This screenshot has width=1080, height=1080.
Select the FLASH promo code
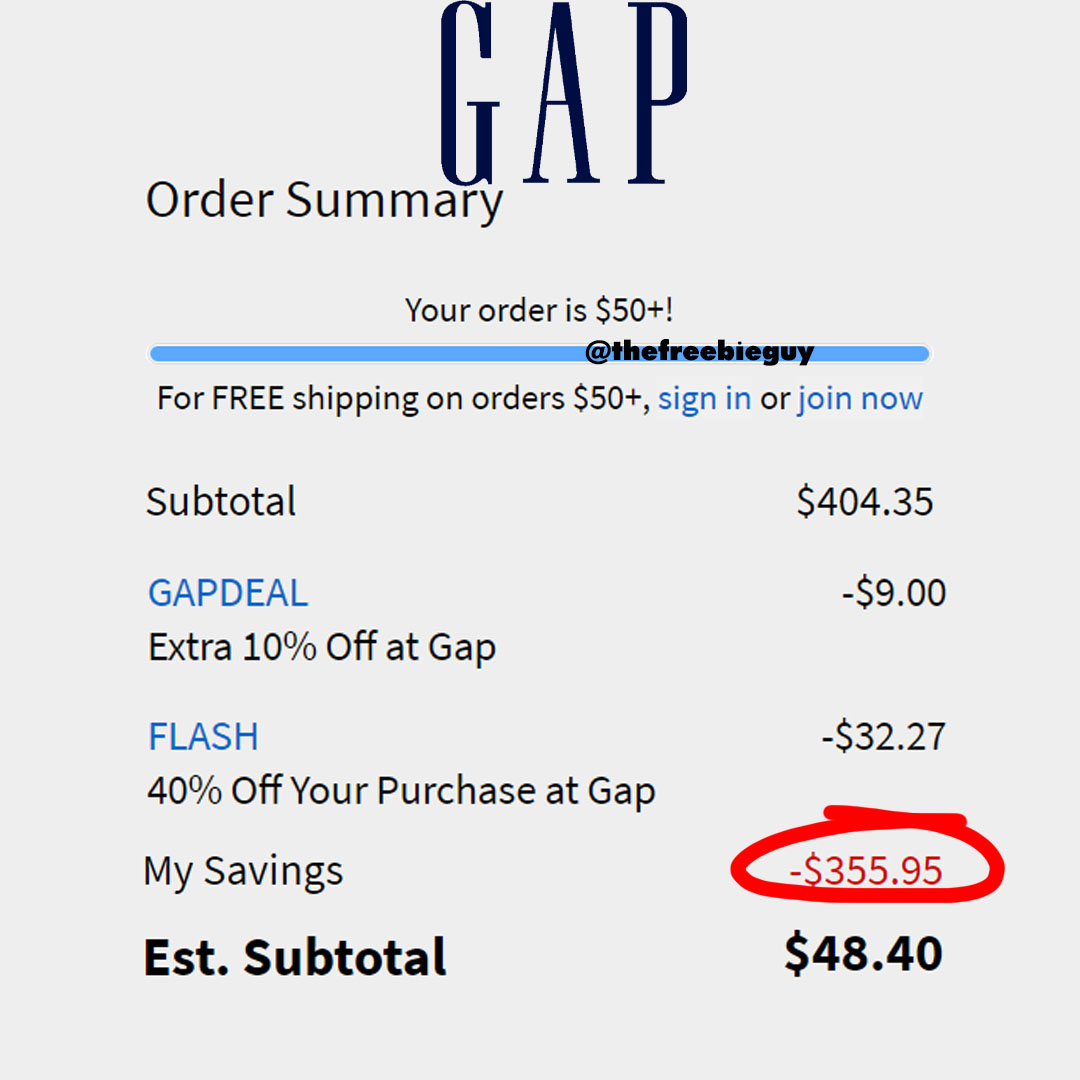203,737
